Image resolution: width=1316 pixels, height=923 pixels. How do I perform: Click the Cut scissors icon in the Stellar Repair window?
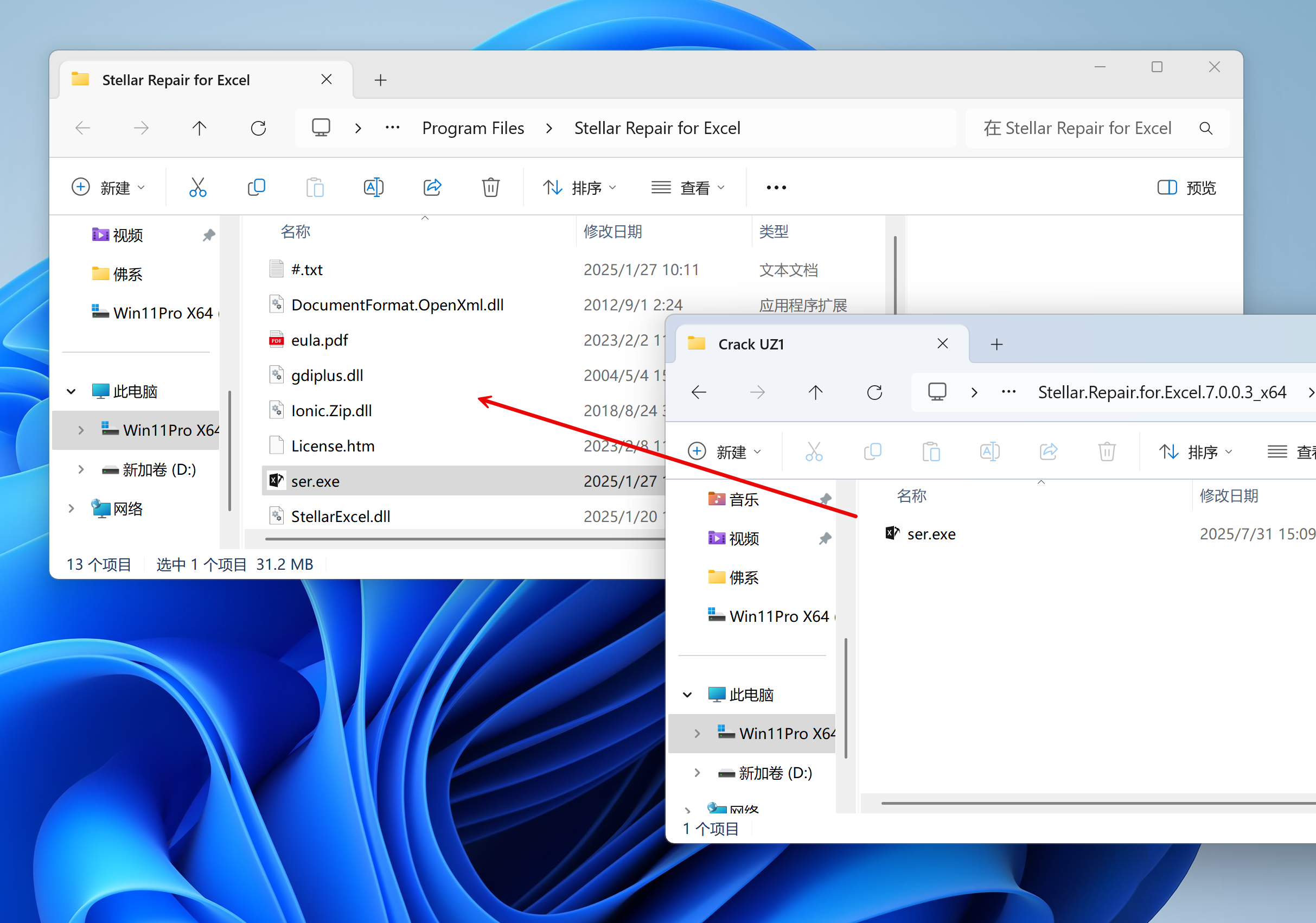pyautogui.click(x=198, y=187)
